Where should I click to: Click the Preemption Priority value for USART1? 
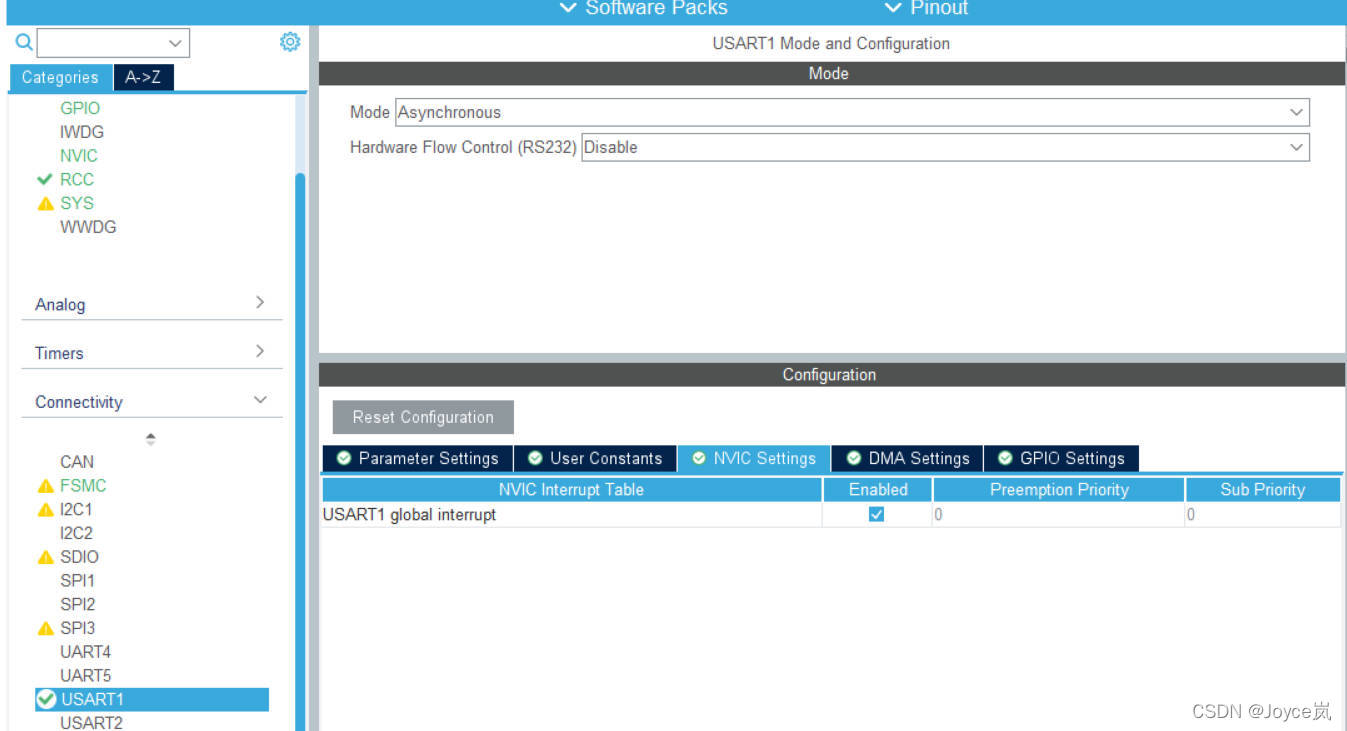(1059, 515)
